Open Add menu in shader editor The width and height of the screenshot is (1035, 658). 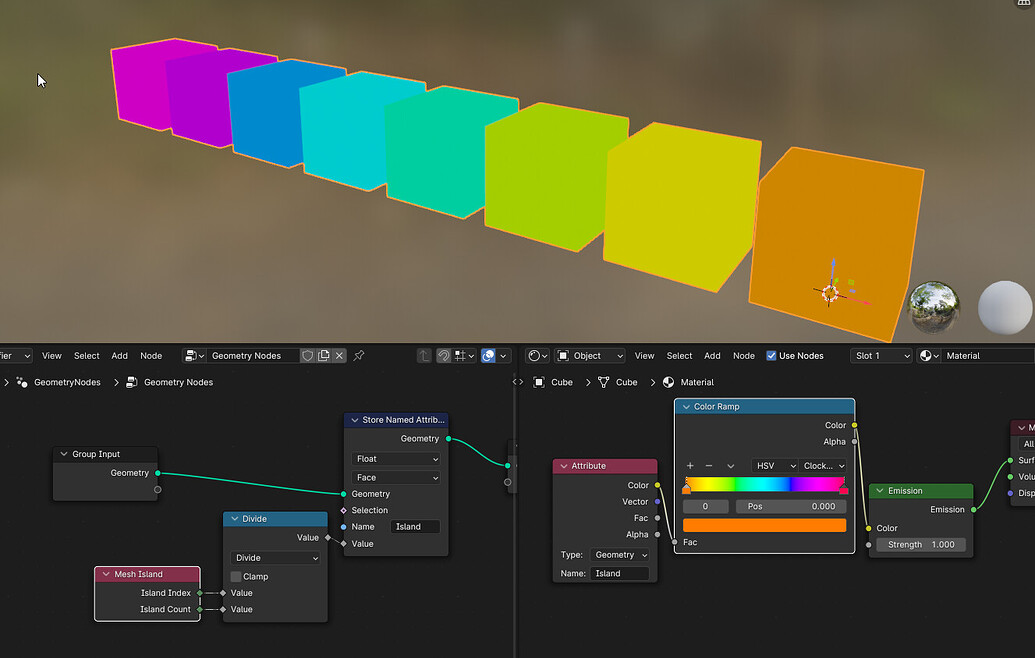712,356
